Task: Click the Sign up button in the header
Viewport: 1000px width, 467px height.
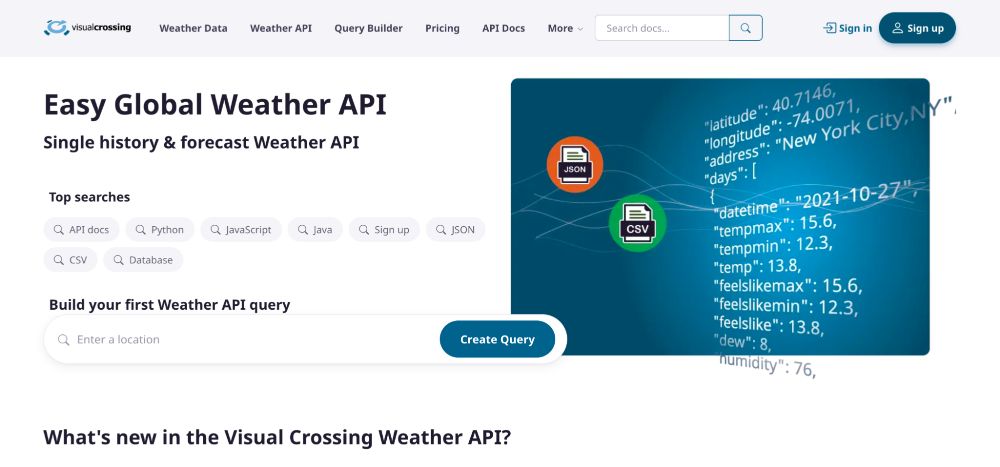Action: pyautogui.click(x=917, y=28)
